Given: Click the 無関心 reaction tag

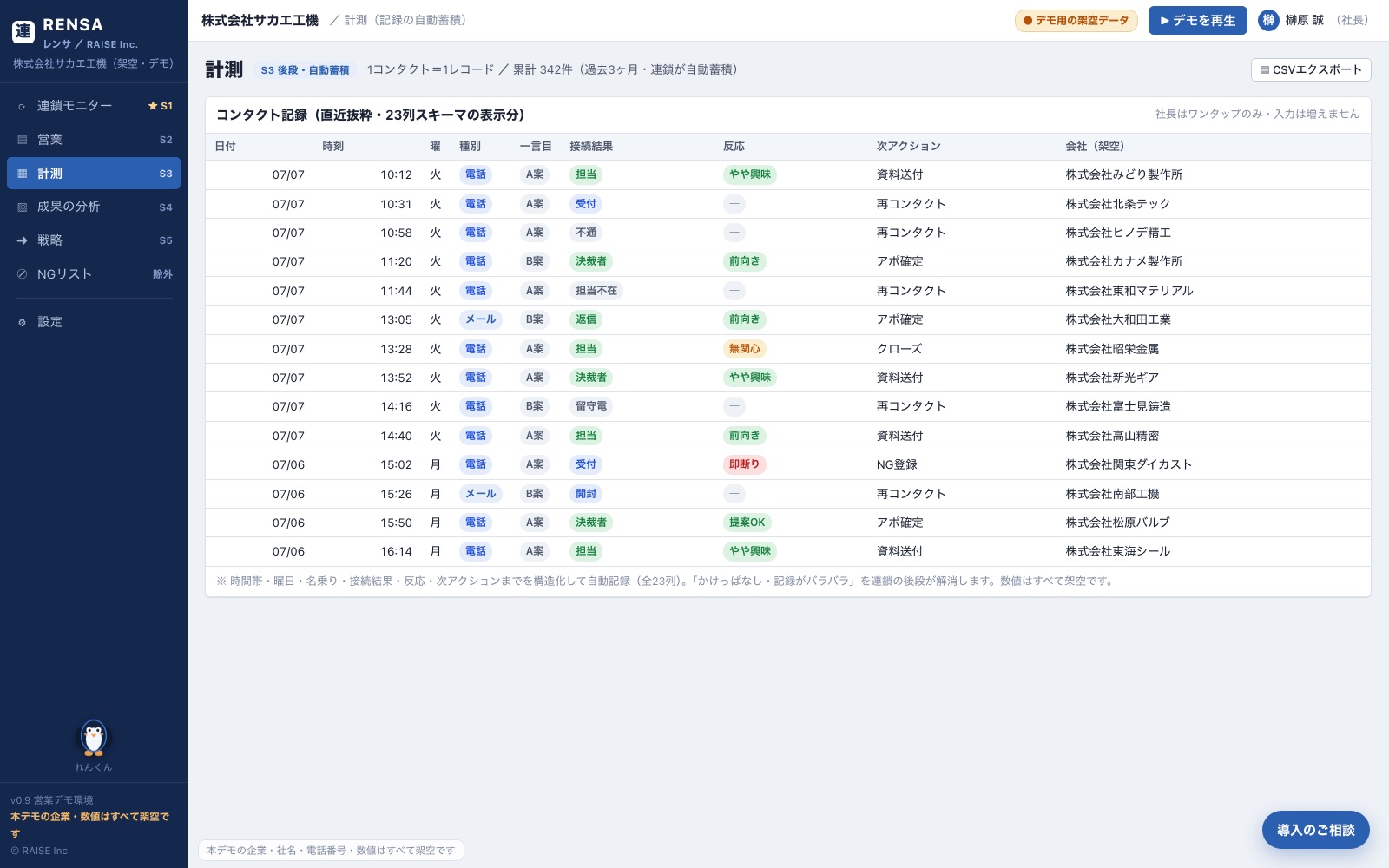Looking at the screenshot, I should tap(745, 349).
